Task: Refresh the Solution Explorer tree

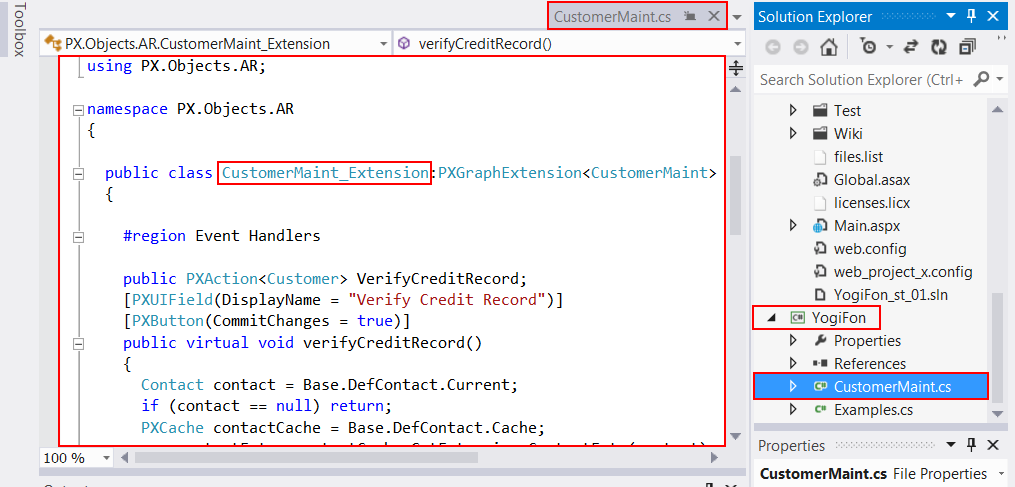Action: pos(939,47)
